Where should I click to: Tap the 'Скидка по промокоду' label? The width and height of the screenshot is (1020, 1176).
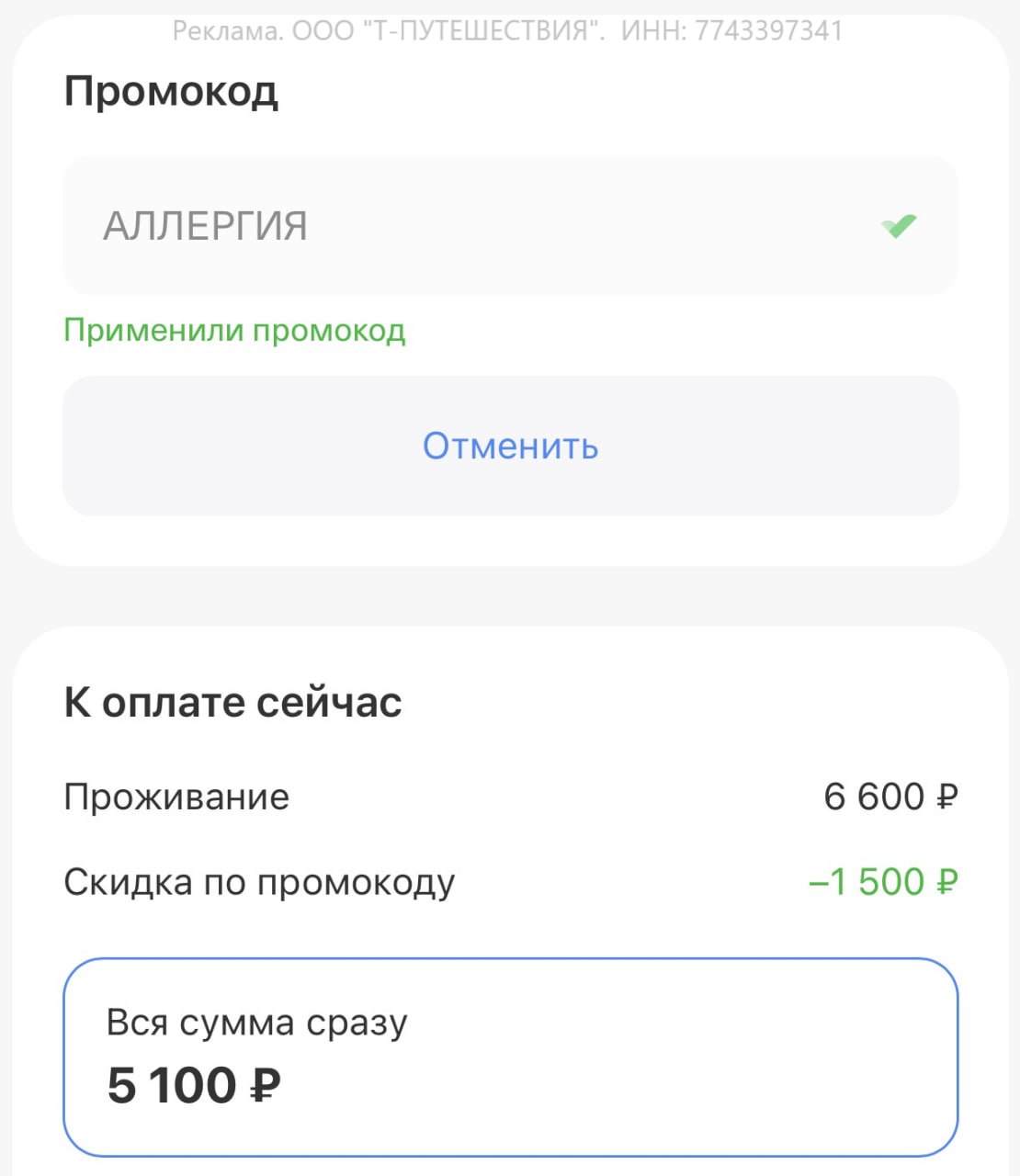click(x=259, y=882)
